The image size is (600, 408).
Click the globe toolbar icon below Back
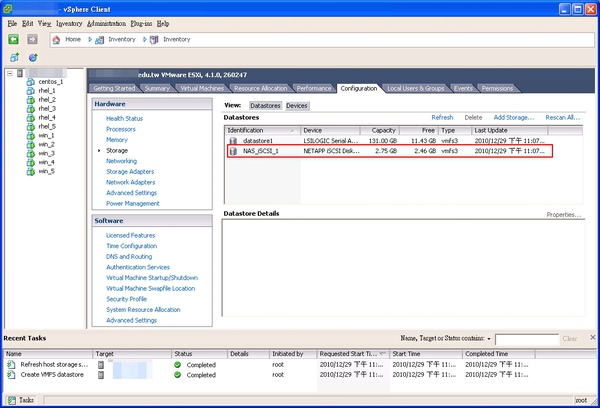33,57
